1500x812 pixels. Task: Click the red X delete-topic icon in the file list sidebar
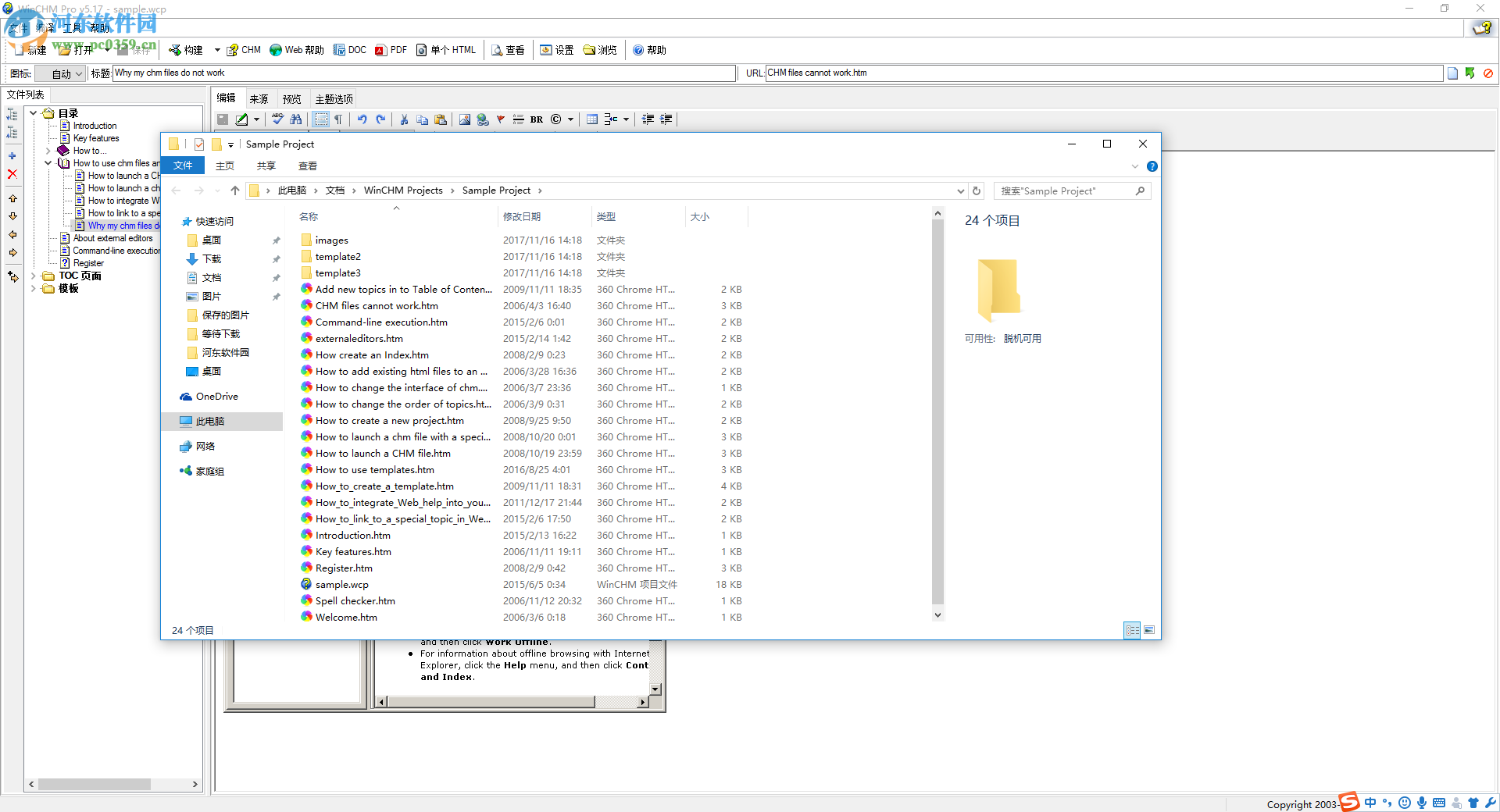point(12,174)
